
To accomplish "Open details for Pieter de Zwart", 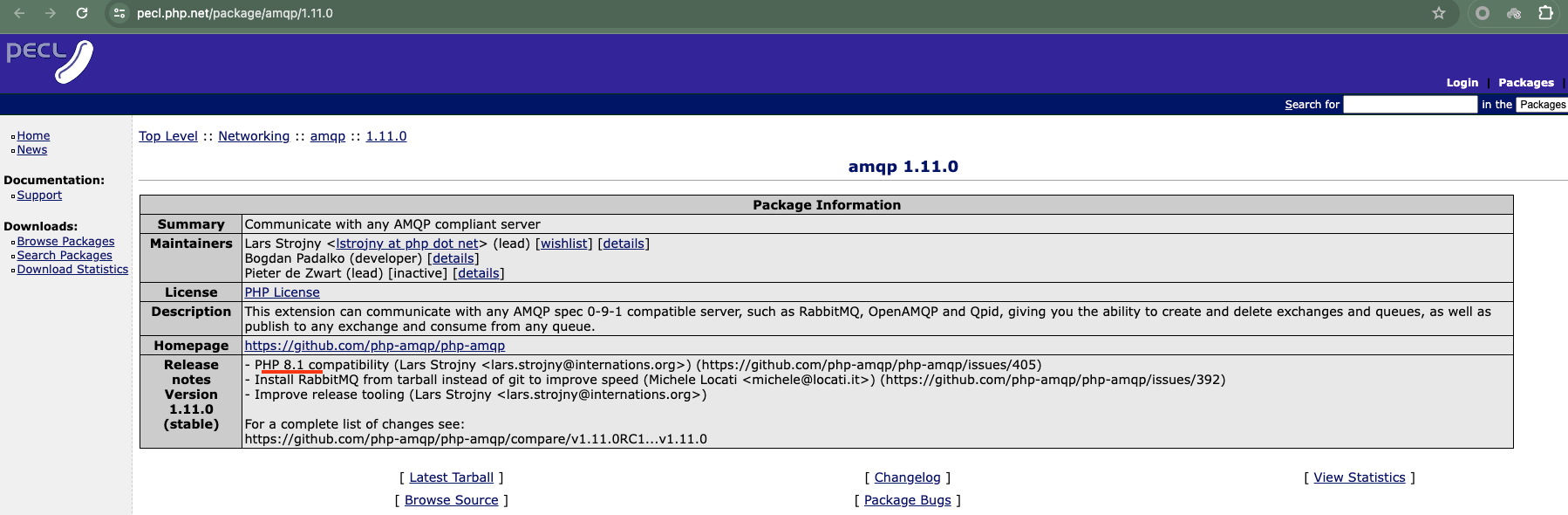I will click(x=479, y=273).
